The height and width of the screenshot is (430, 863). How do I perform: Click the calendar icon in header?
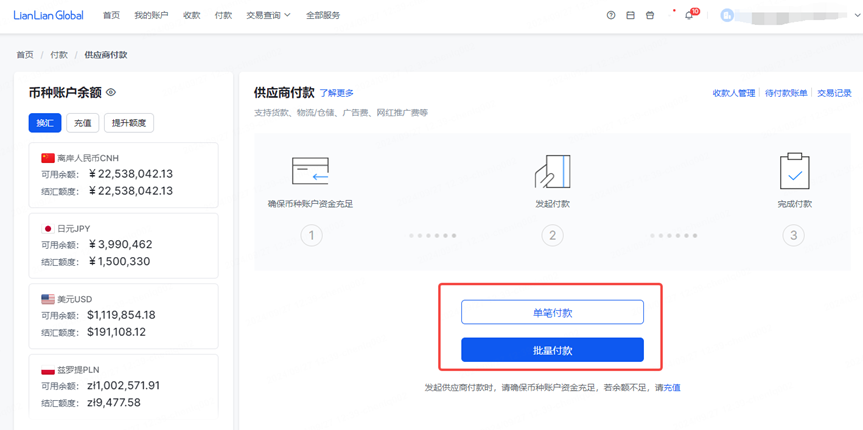coord(630,15)
